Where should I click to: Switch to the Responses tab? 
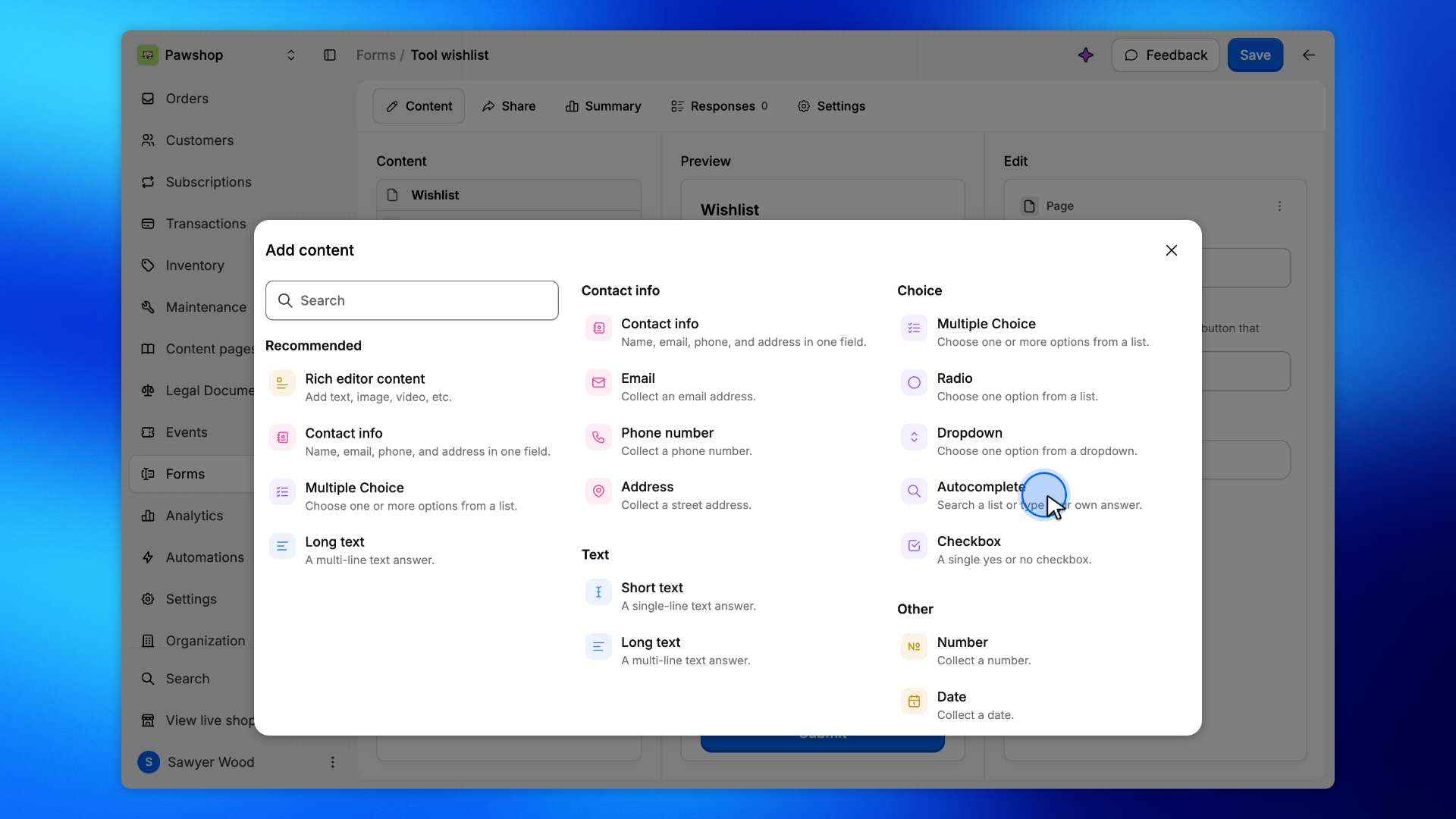[720, 106]
